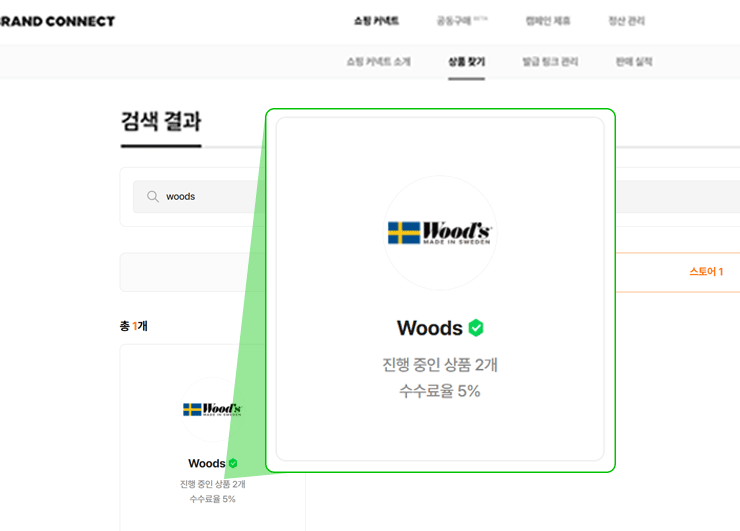
Task: Click the 진행 중인 상품 2개 text
Action: click(x=212, y=484)
